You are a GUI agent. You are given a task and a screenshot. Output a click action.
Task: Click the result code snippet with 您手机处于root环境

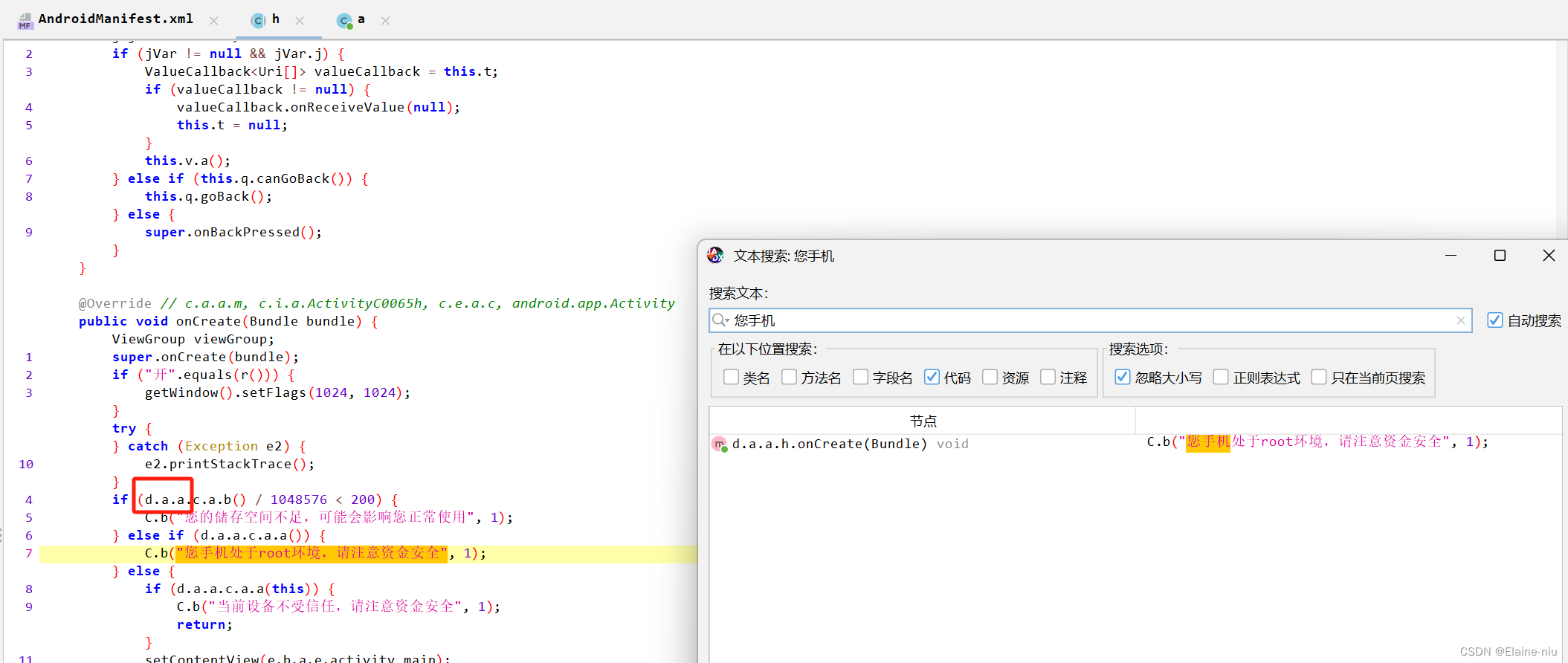[x=1317, y=442]
